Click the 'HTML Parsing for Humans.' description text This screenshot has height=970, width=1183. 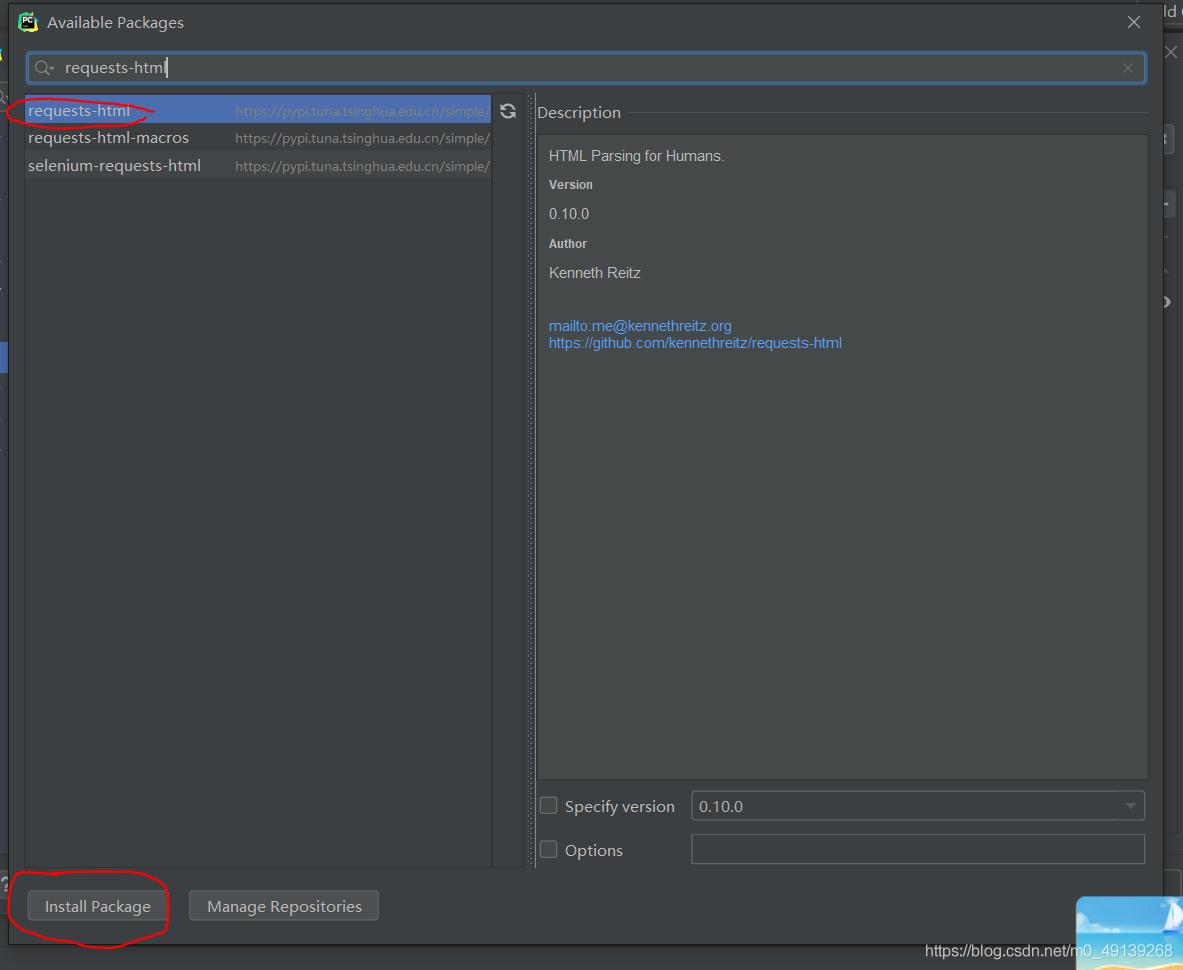[636, 156]
